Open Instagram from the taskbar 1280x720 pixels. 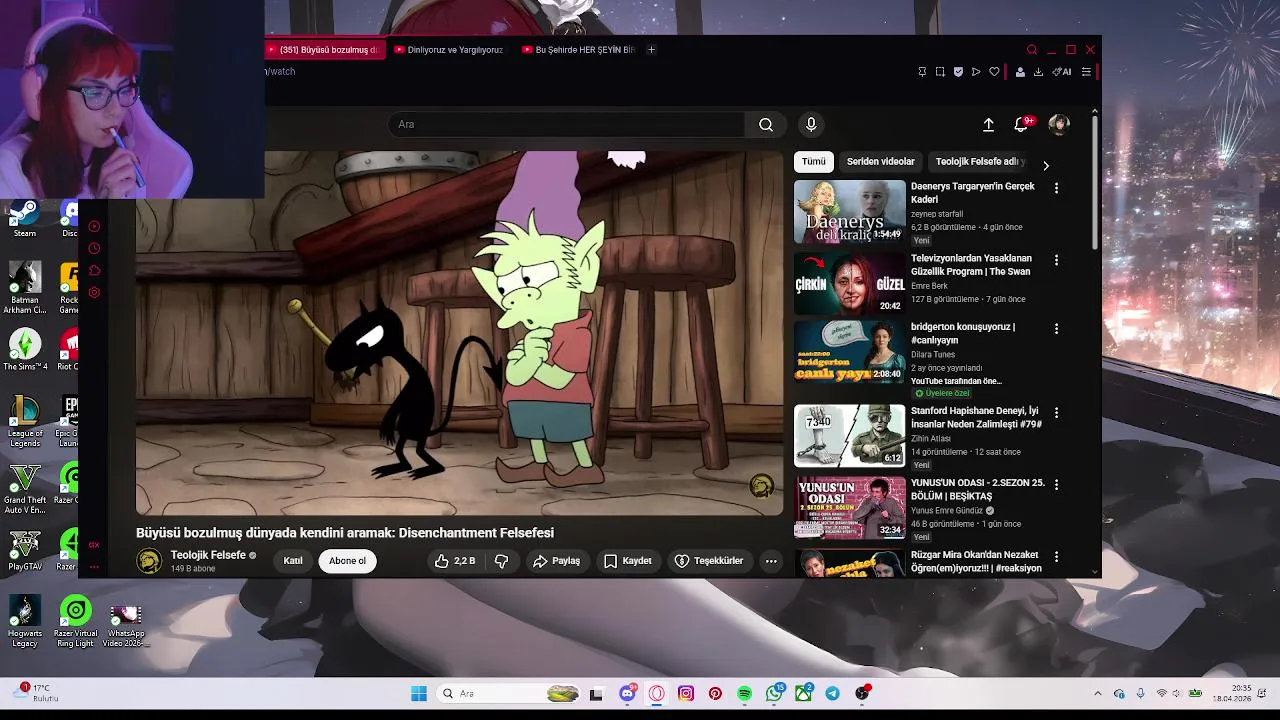click(x=686, y=693)
